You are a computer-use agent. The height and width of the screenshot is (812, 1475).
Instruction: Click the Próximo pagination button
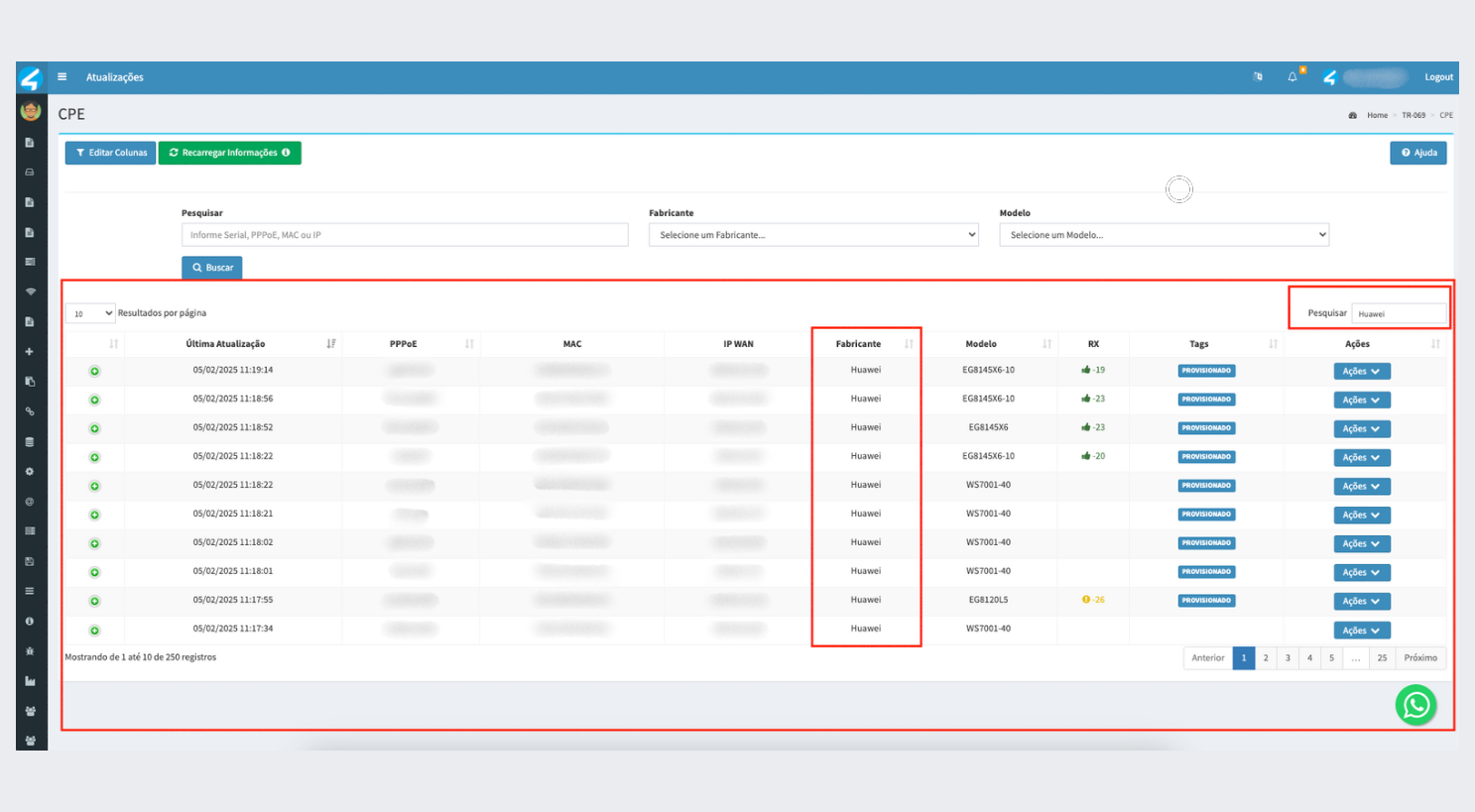point(1419,658)
